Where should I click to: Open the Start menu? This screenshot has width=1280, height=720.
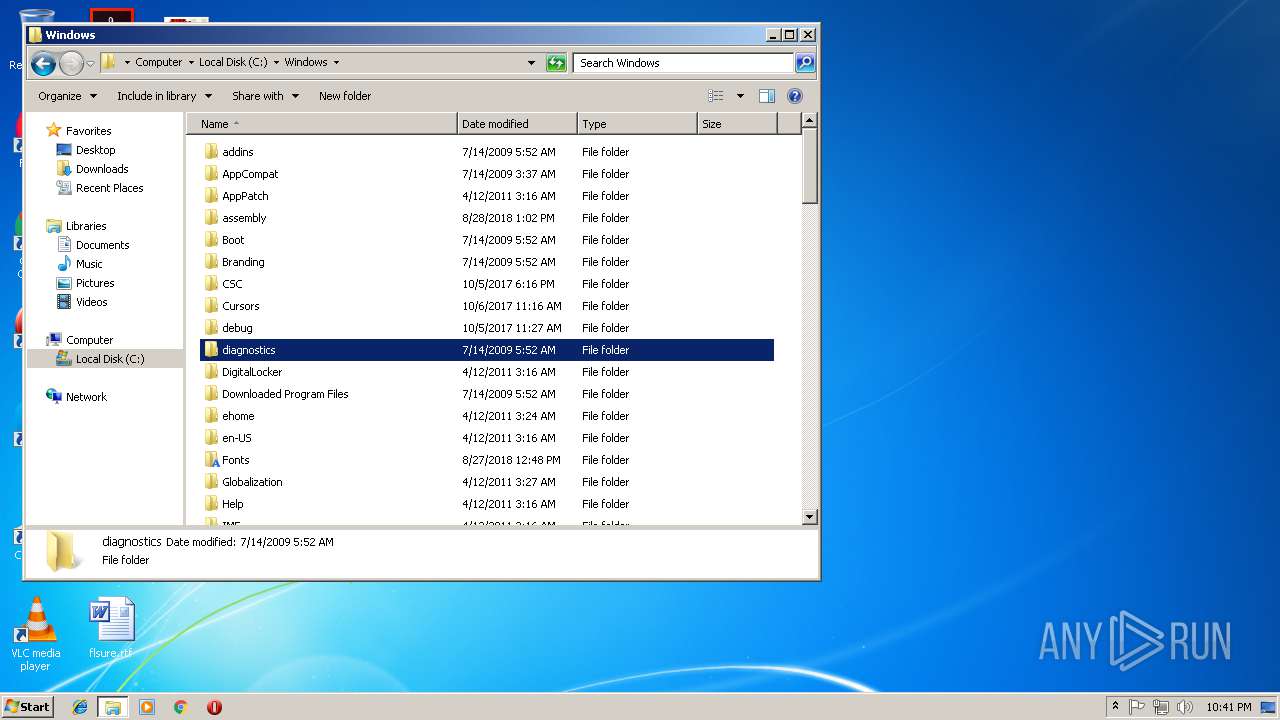27,706
